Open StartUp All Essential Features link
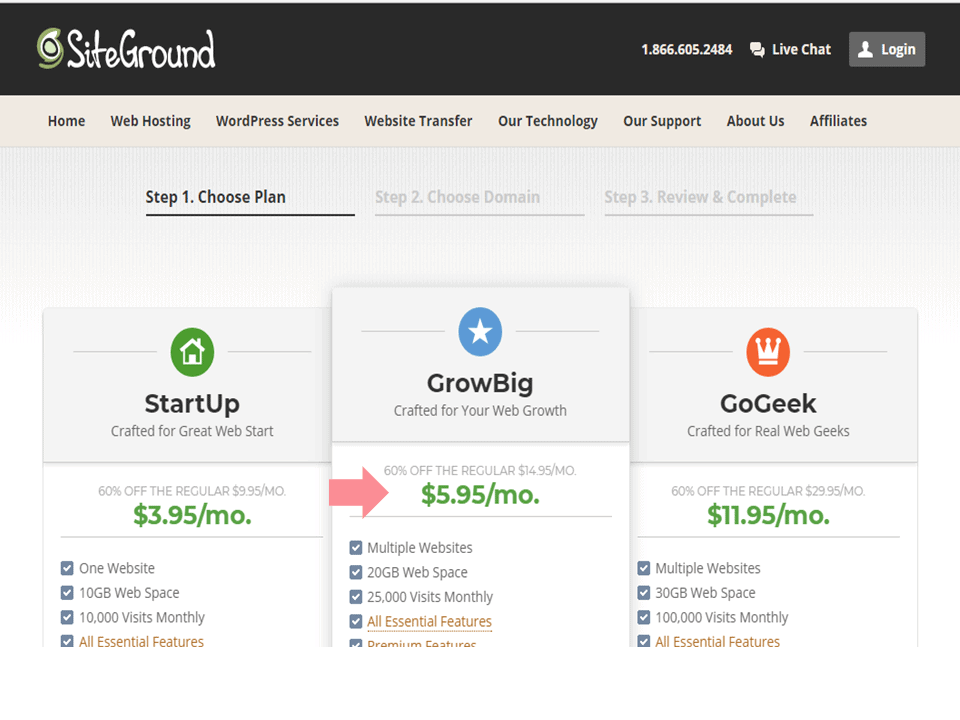 [141, 641]
